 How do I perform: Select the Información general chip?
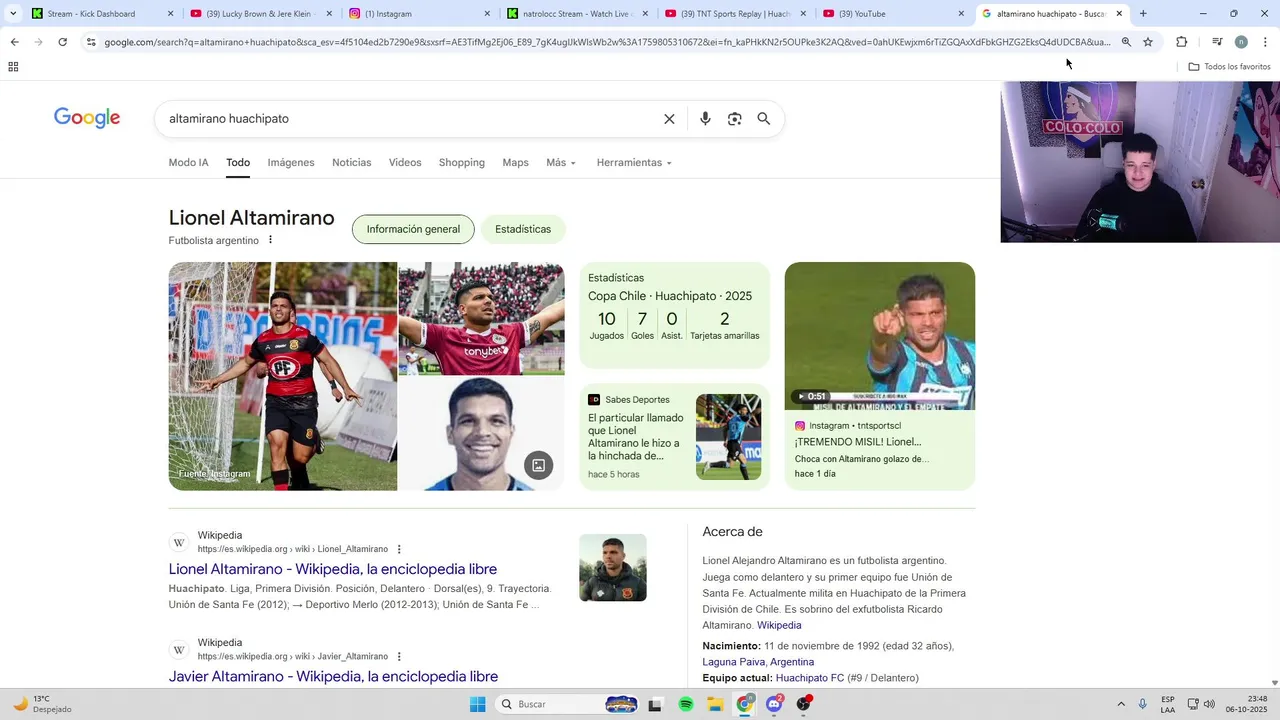(413, 229)
